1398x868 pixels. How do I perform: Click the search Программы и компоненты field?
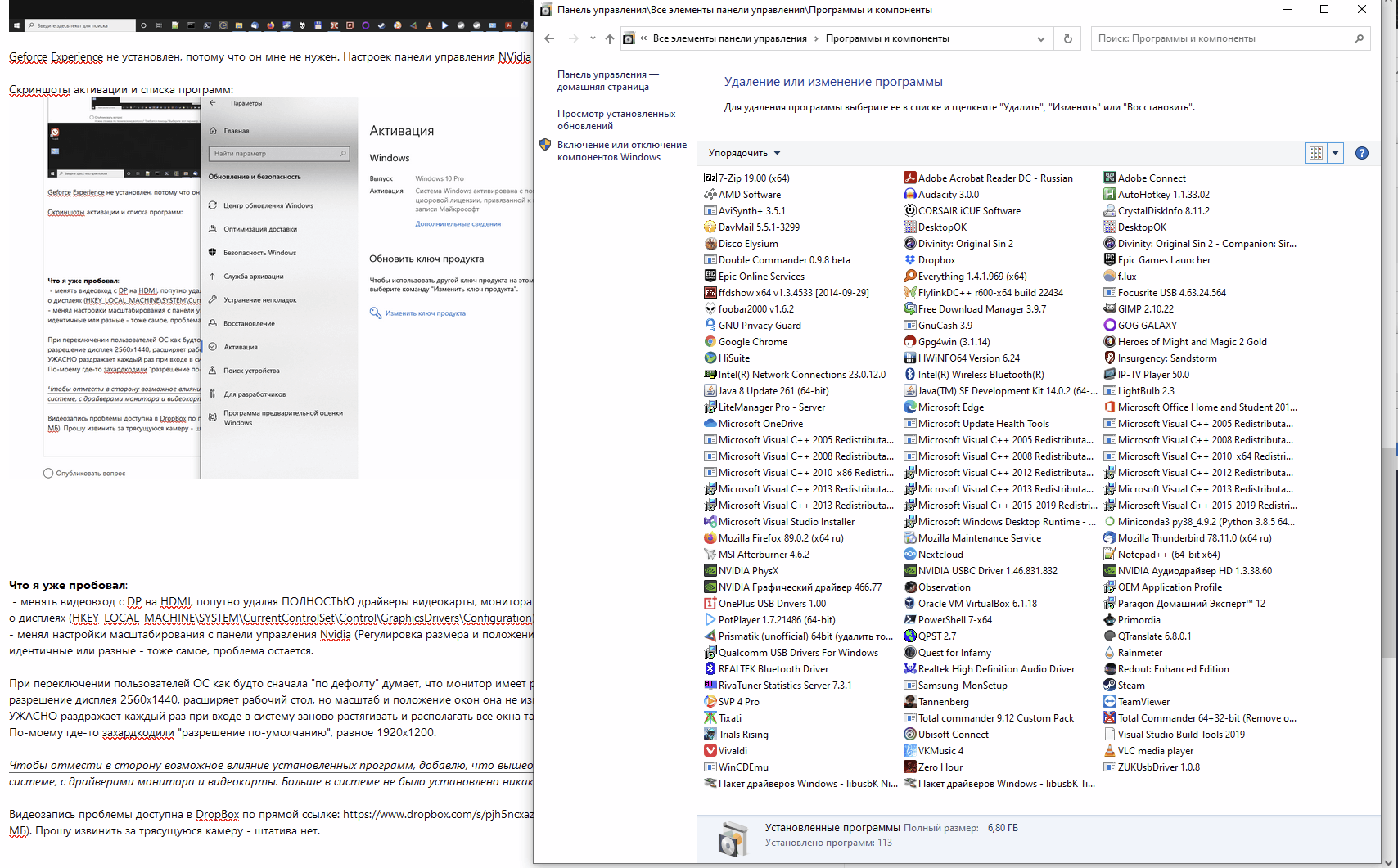pyautogui.click(x=1230, y=38)
